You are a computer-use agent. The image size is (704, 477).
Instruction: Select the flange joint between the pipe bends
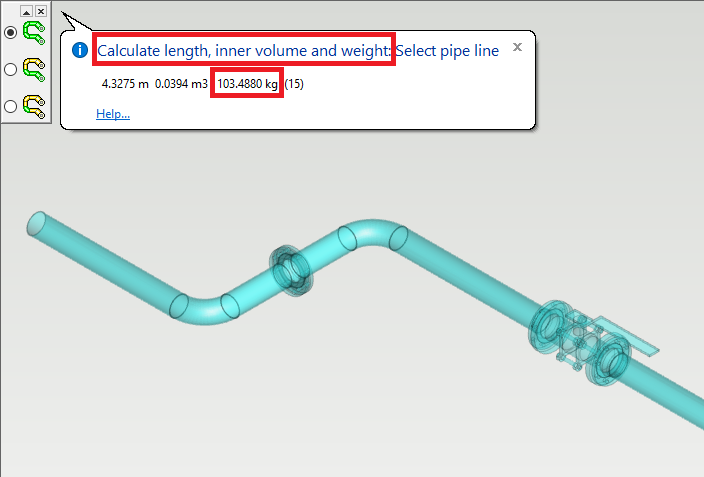pyautogui.click(x=291, y=271)
